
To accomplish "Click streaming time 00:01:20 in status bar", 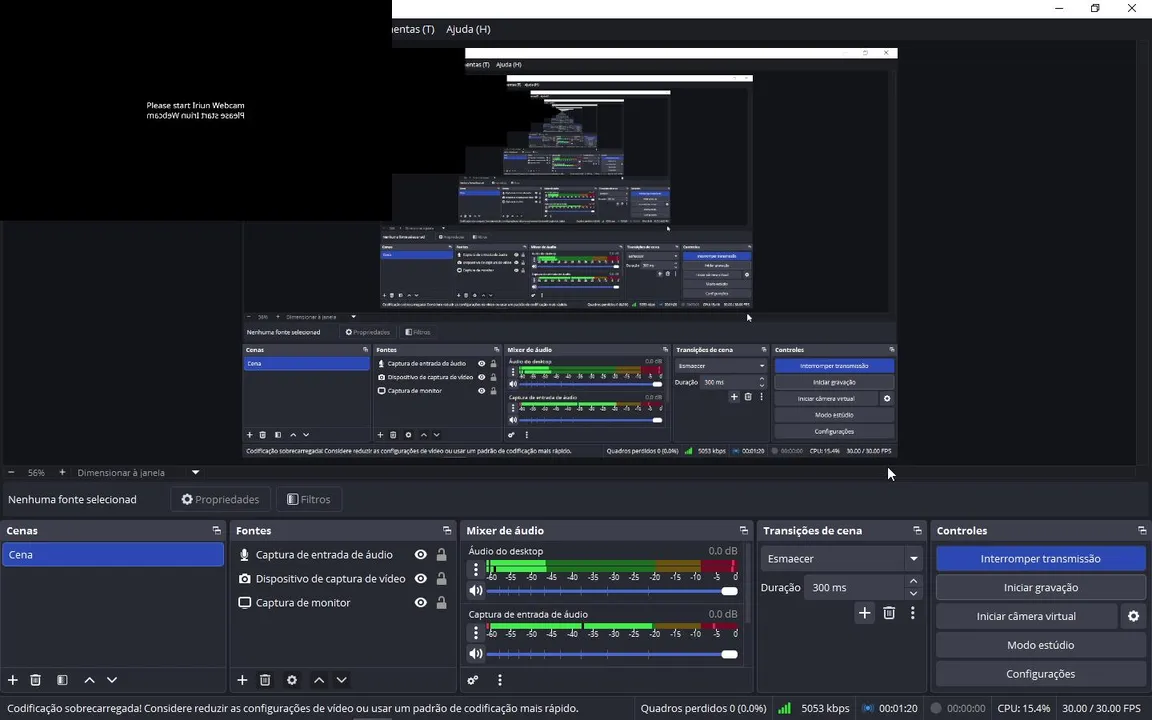I will point(898,708).
